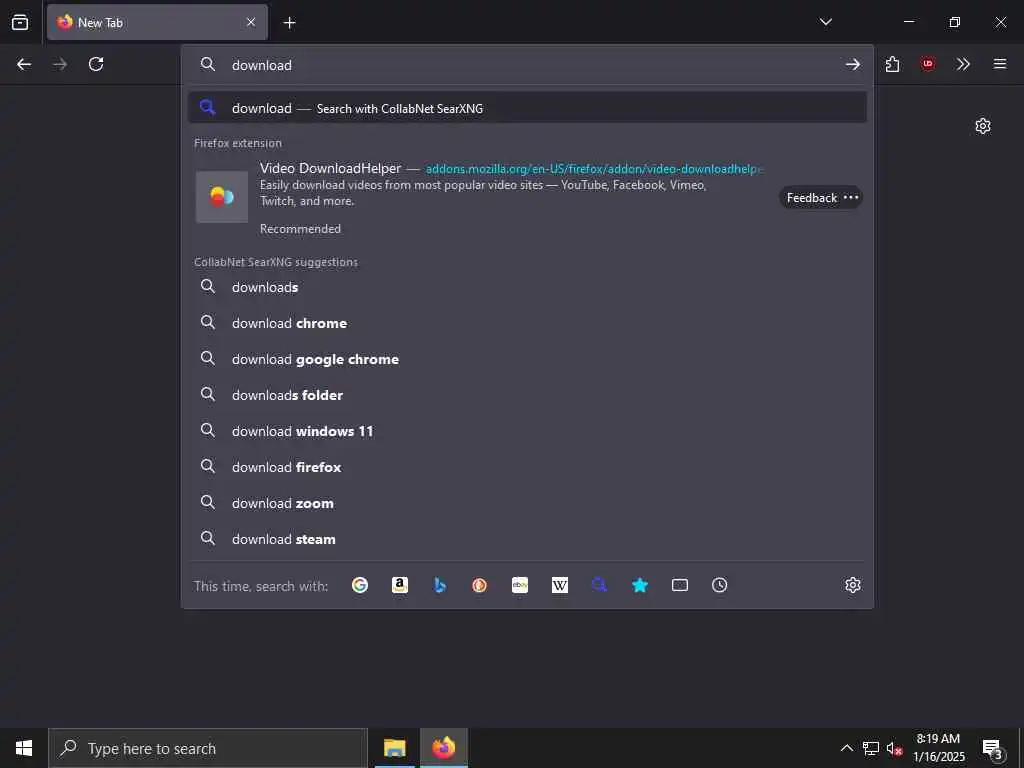Go back one page

(24, 64)
